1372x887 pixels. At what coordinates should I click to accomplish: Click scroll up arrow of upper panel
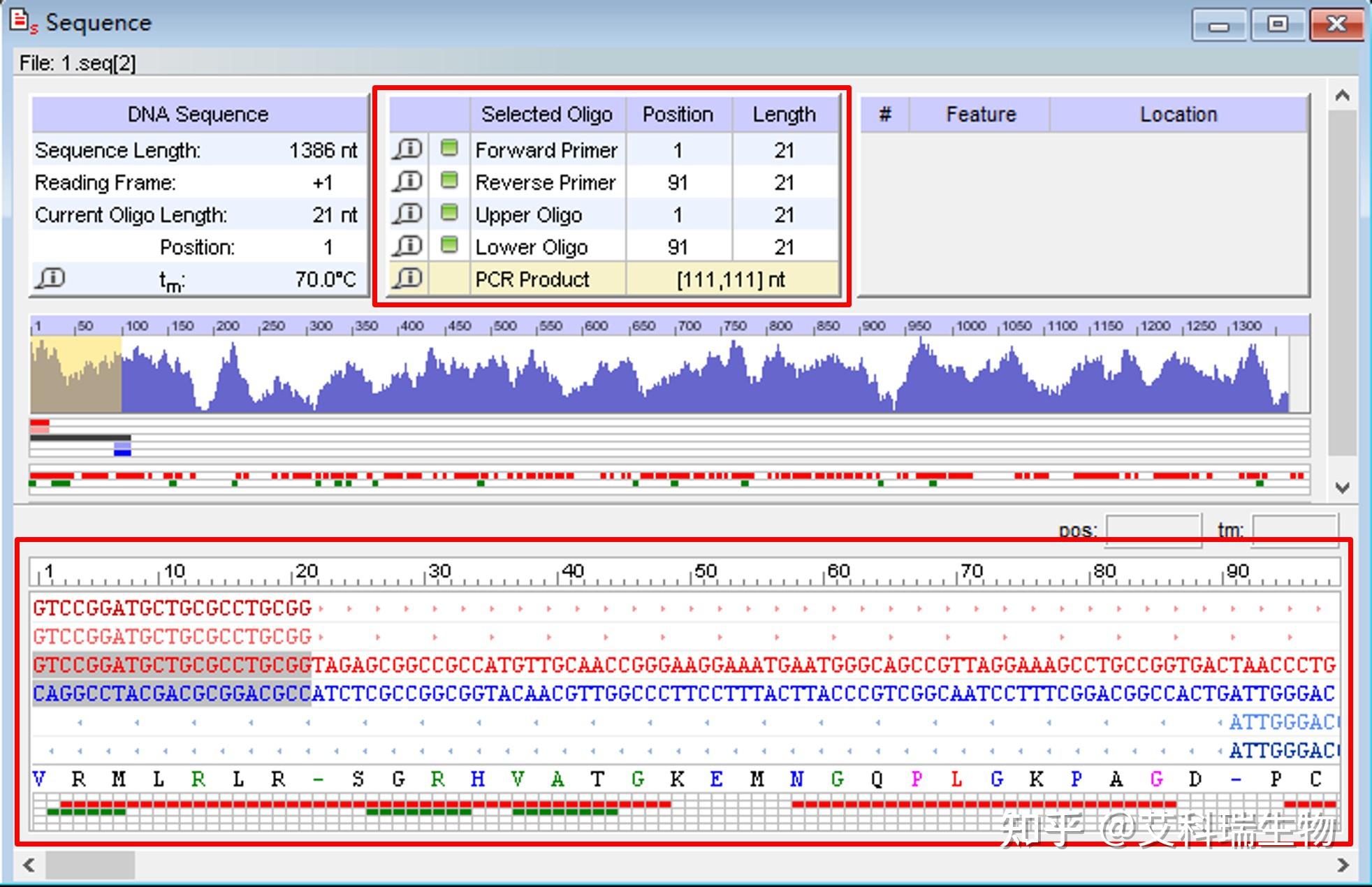1341,96
